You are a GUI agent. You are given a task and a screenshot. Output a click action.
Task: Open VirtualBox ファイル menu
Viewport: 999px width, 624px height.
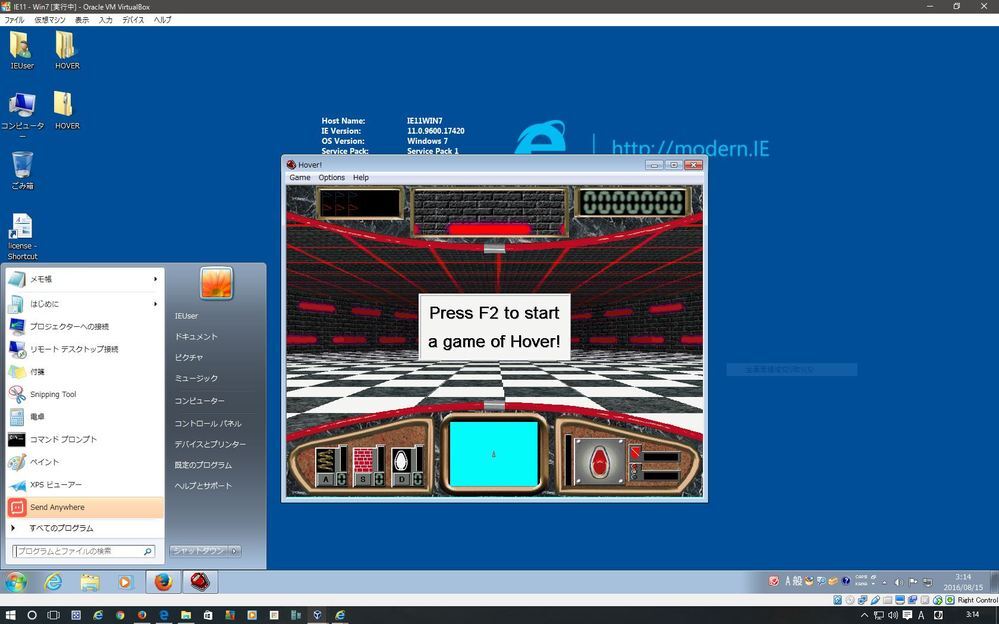(x=15, y=20)
